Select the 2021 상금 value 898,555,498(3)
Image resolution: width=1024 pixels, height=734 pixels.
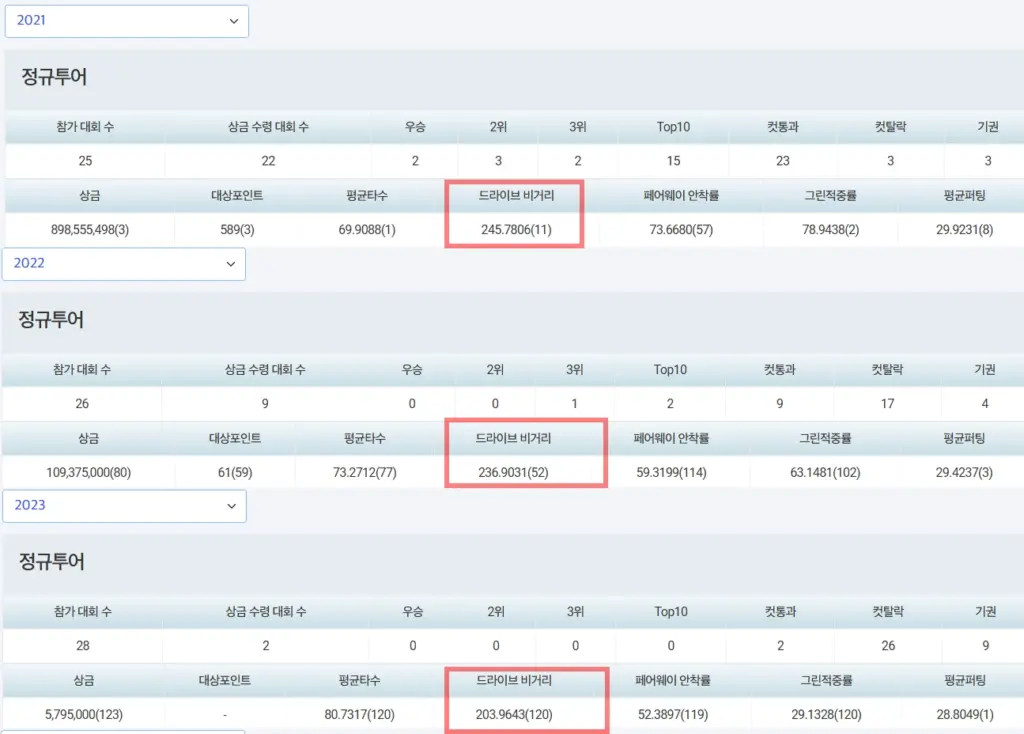pyautogui.click(x=90, y=230)
